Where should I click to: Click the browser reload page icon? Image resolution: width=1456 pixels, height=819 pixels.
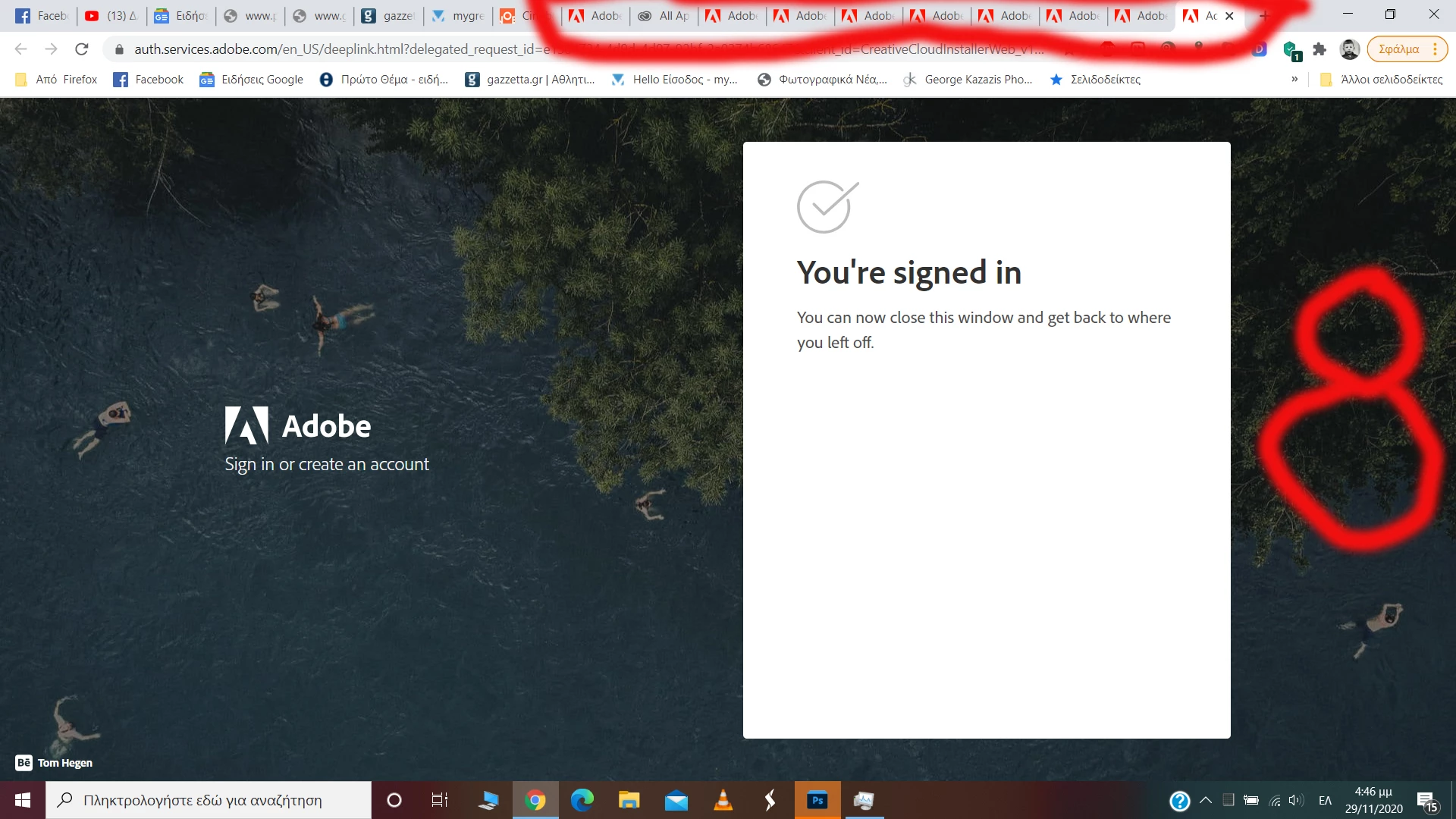pyautogui.click(x=82, y=49)
